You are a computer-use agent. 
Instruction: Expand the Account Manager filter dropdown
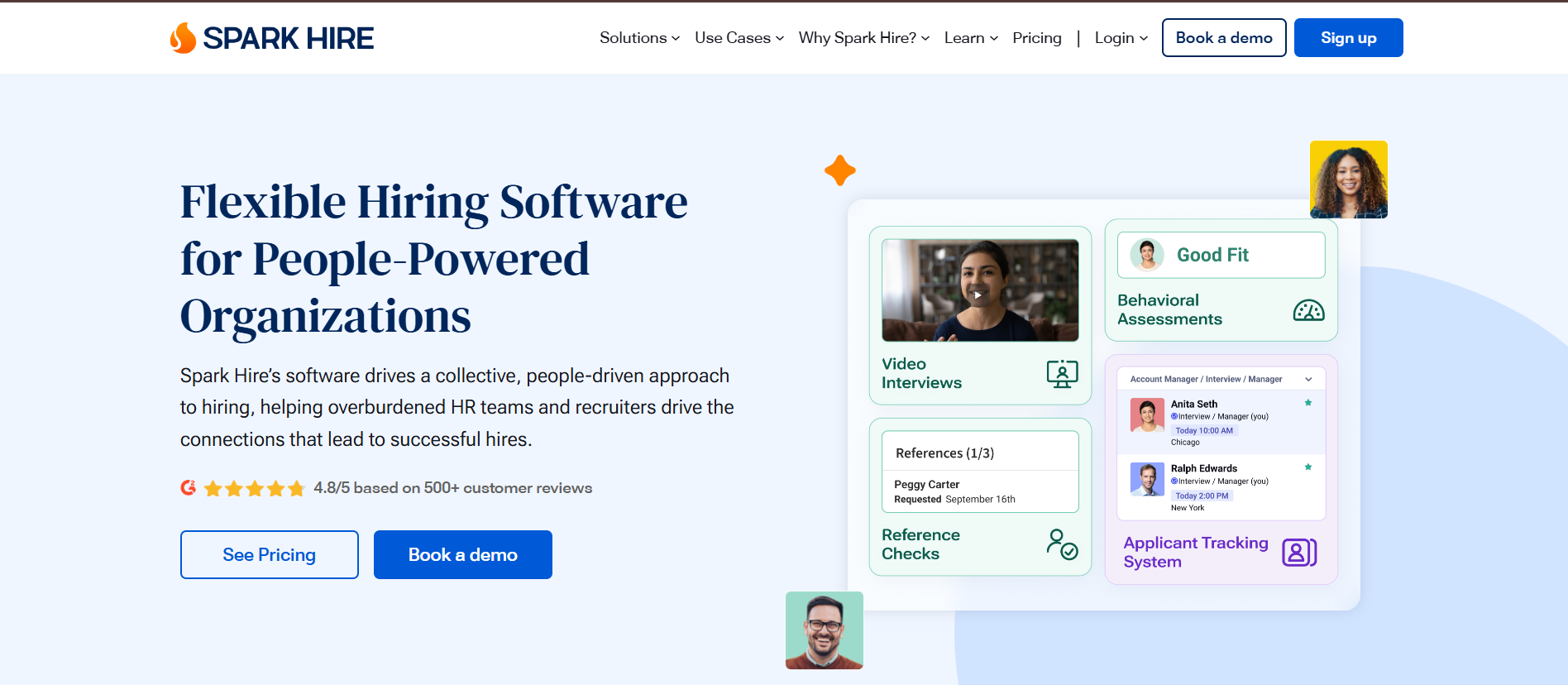[x=1308, y=380]
